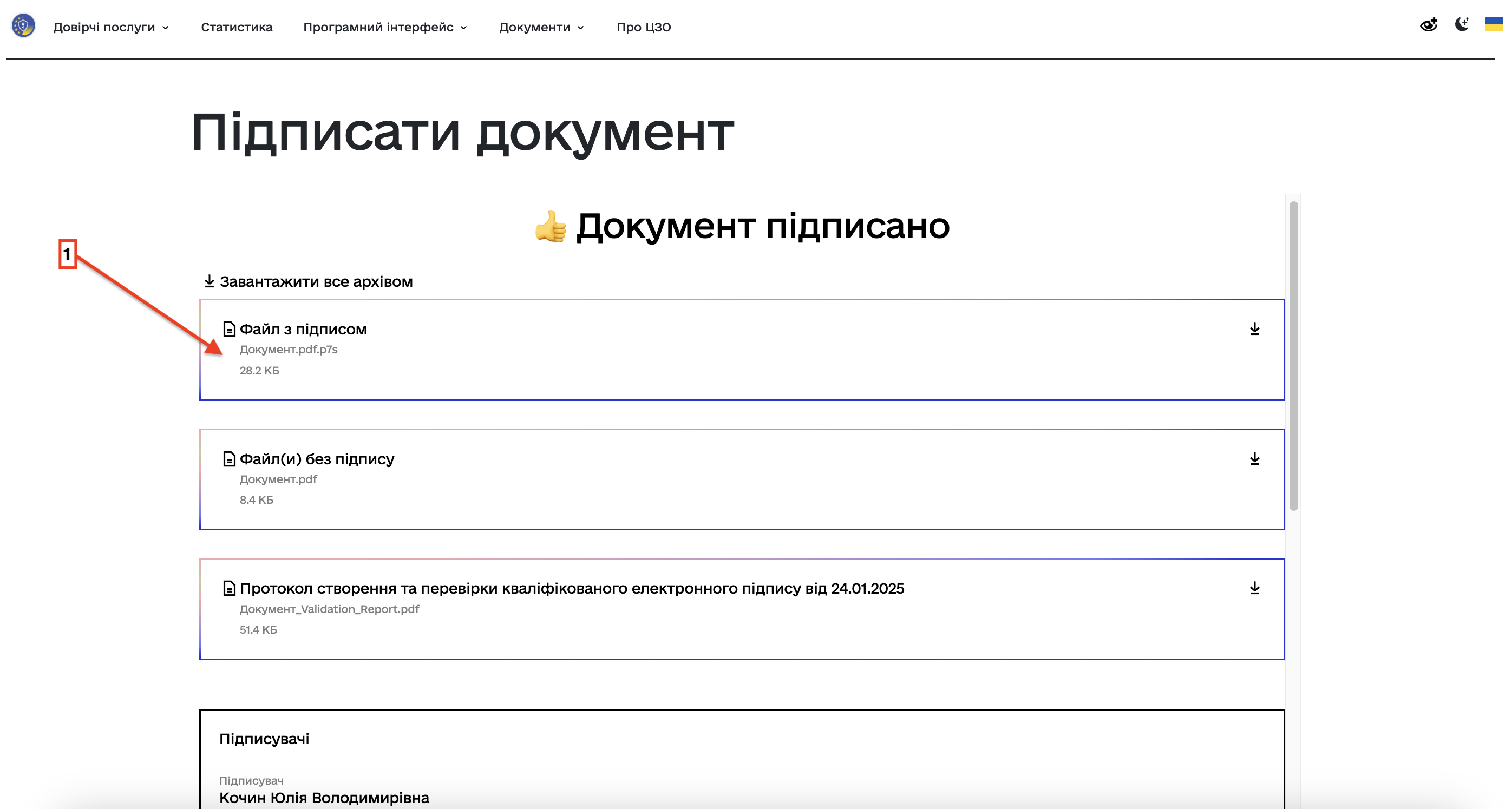
Task: Click the Документ_Validation_Report.pdf file name
Action: [x=329, y=609]
